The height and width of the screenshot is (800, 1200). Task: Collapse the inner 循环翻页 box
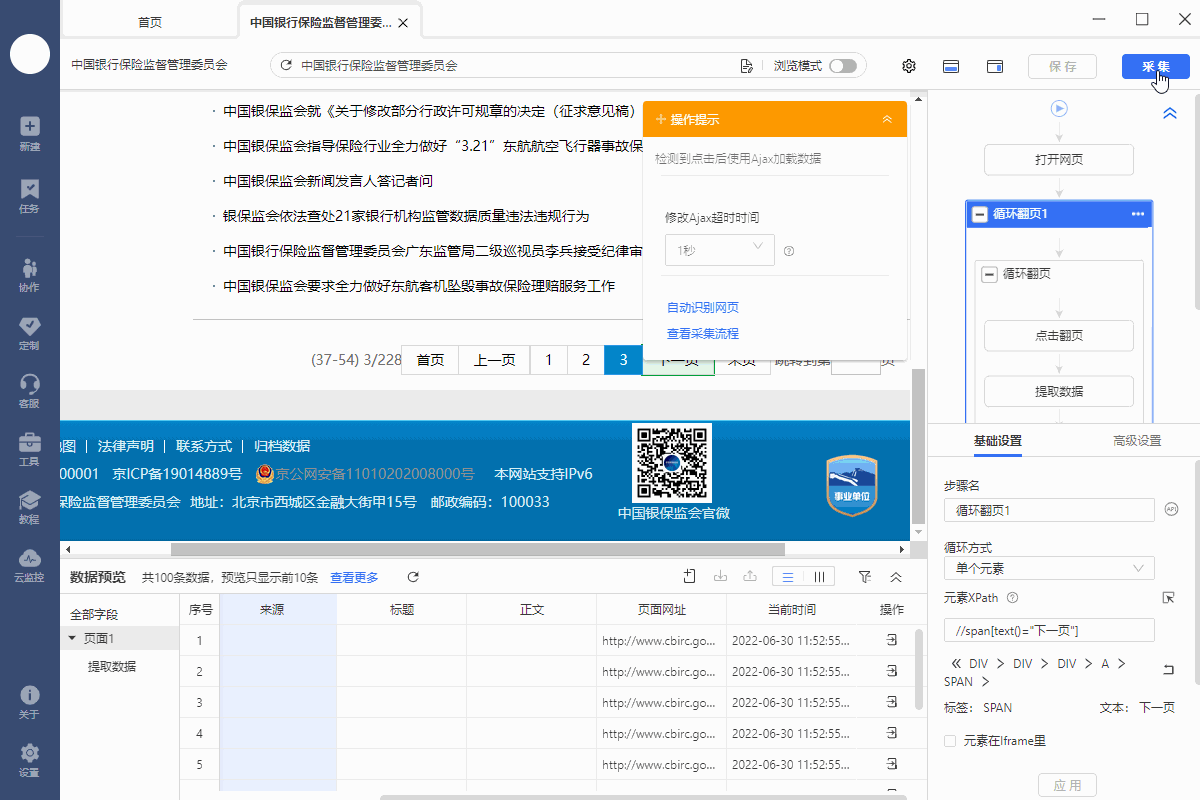pyautogui.click(x=990, y=273)
